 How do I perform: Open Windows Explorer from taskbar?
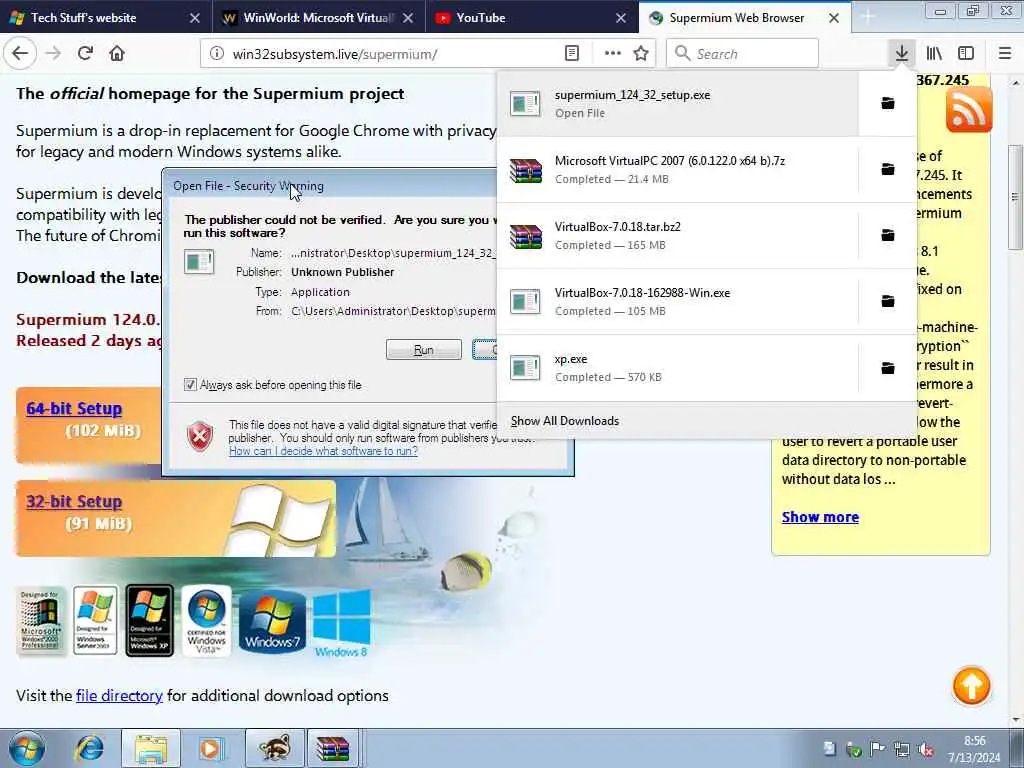click(x=151, y=748)
